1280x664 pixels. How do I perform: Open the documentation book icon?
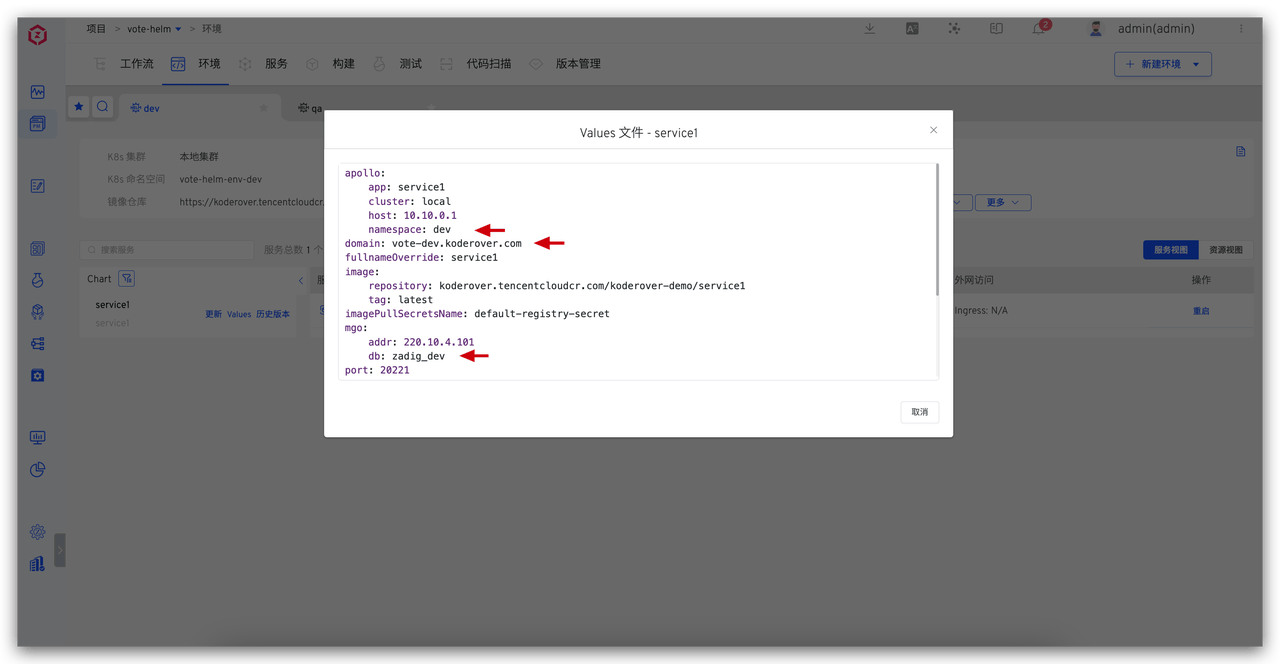(996, 29)
